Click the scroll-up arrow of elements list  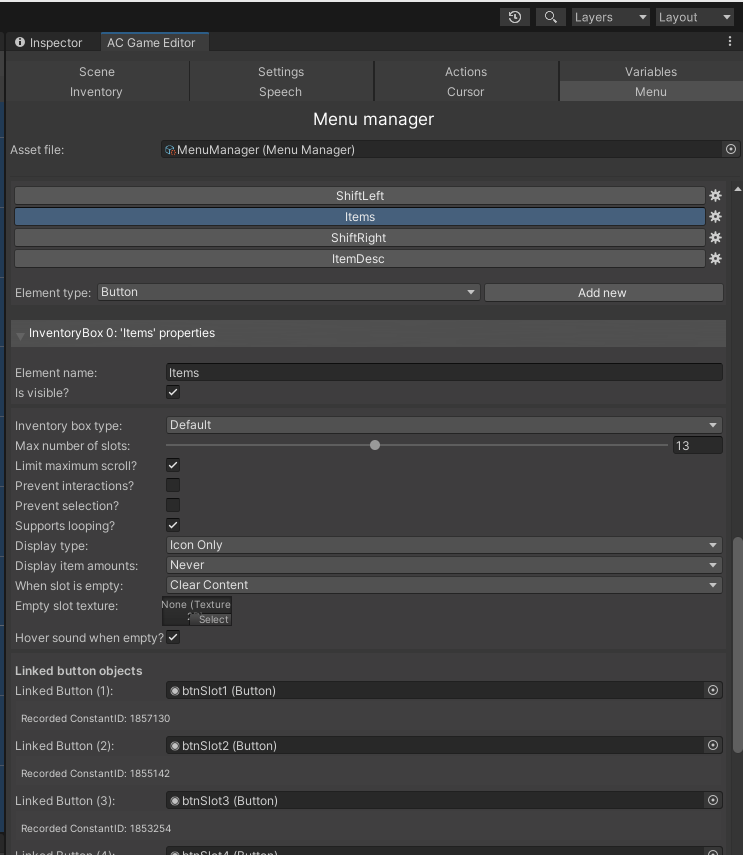tap(737, 189)
